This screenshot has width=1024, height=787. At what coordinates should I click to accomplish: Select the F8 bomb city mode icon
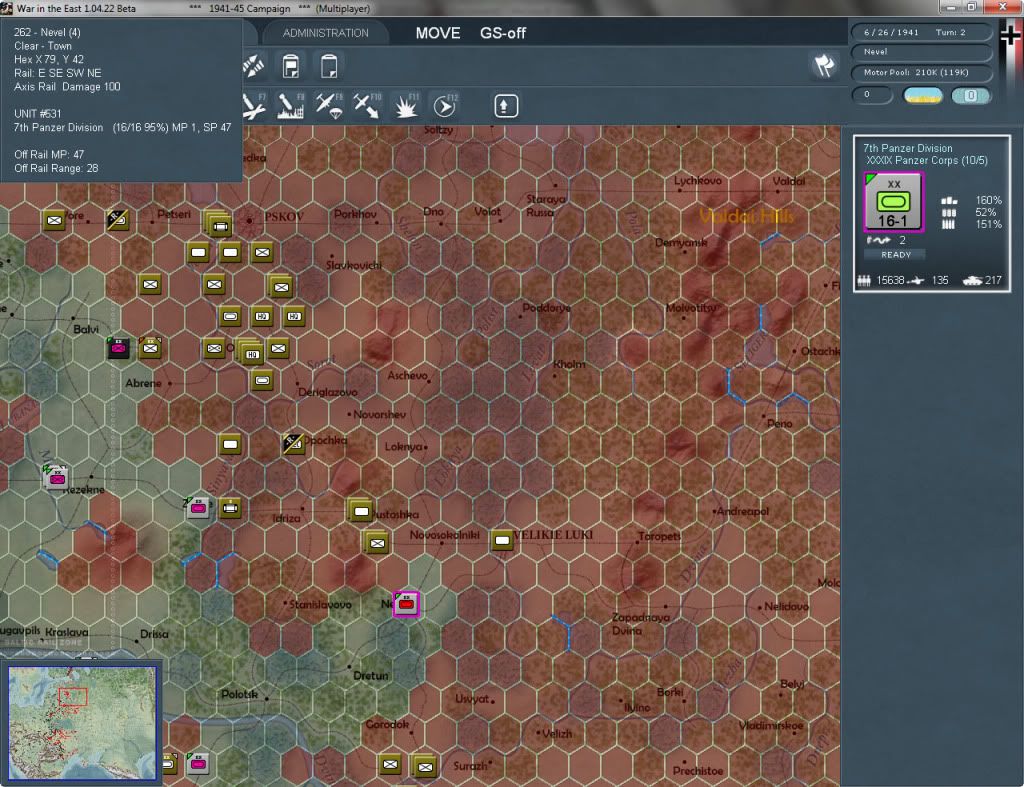tap(291, 106)
